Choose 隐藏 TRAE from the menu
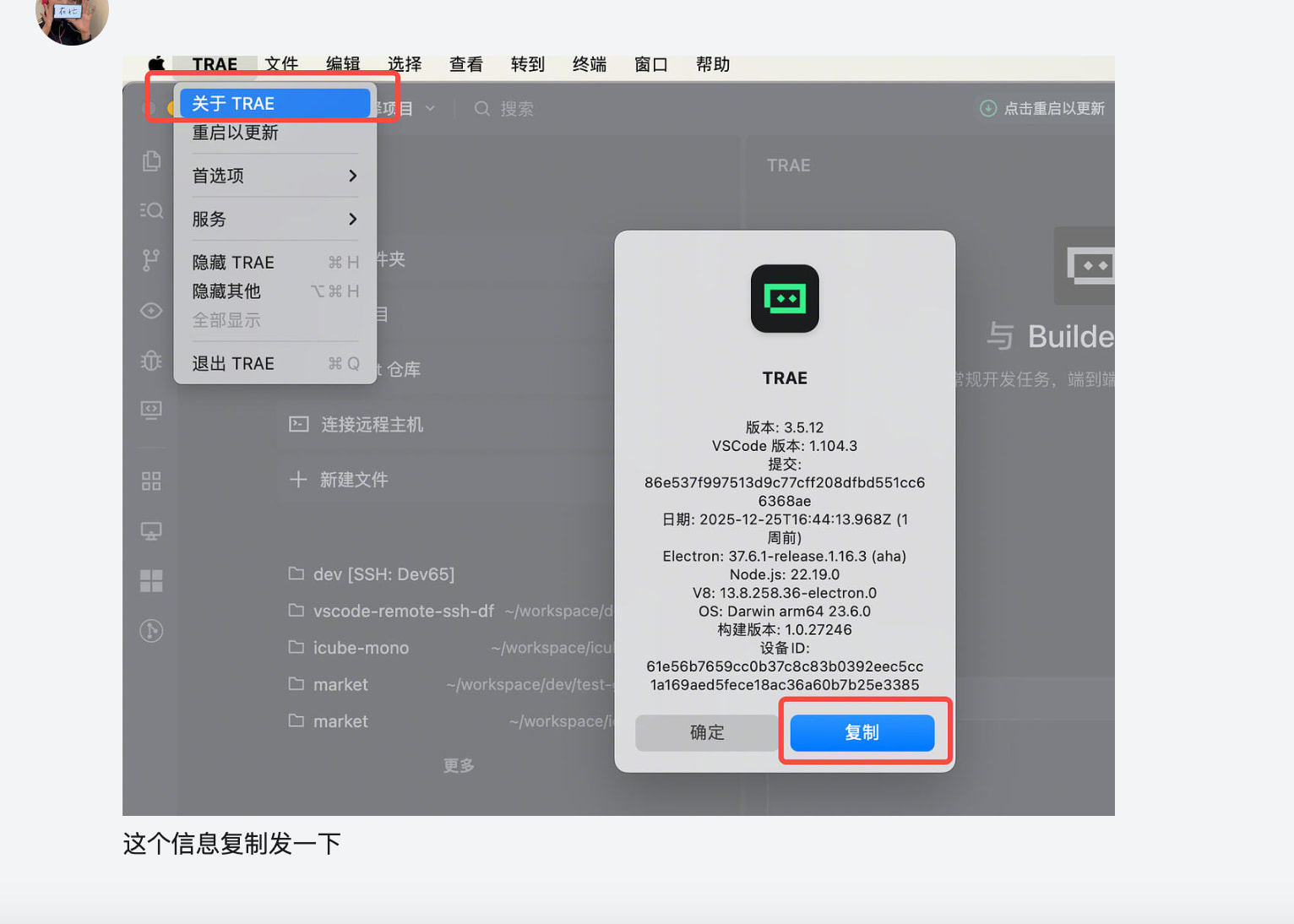 275,263
